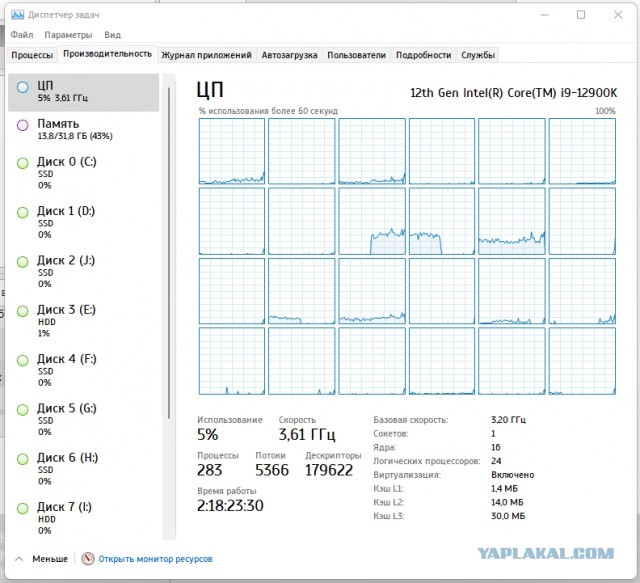Click the first logical processor graph
Screen dimensions: 640x583
[232, 151]
